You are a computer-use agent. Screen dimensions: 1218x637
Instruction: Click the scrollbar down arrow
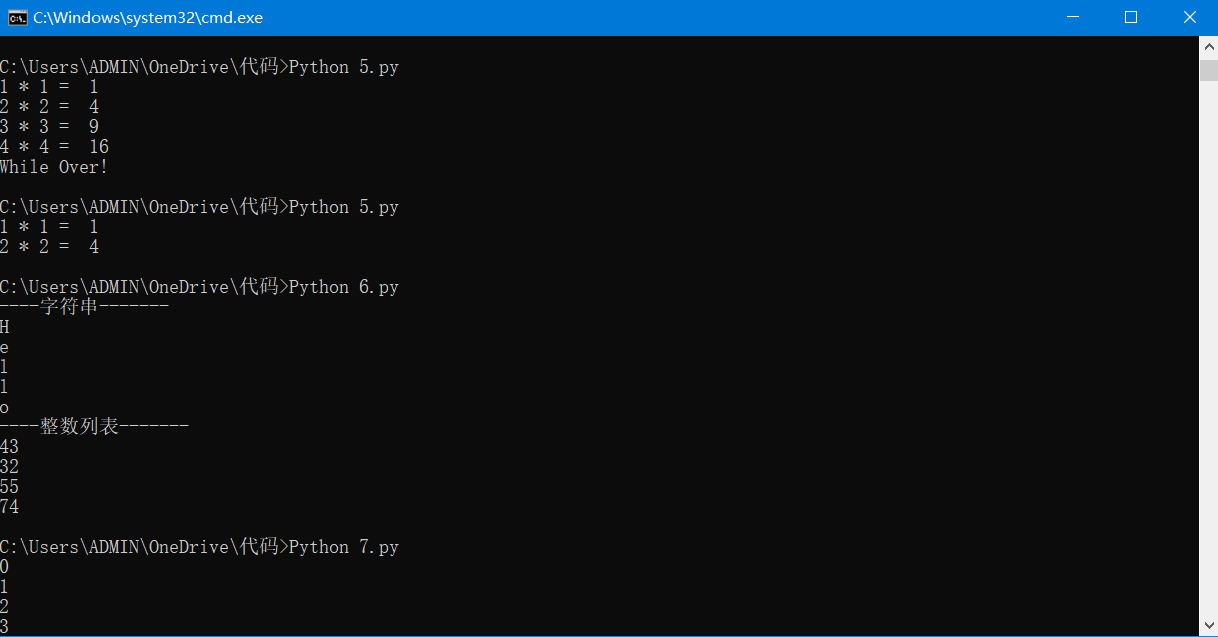tap(1208, 626)
